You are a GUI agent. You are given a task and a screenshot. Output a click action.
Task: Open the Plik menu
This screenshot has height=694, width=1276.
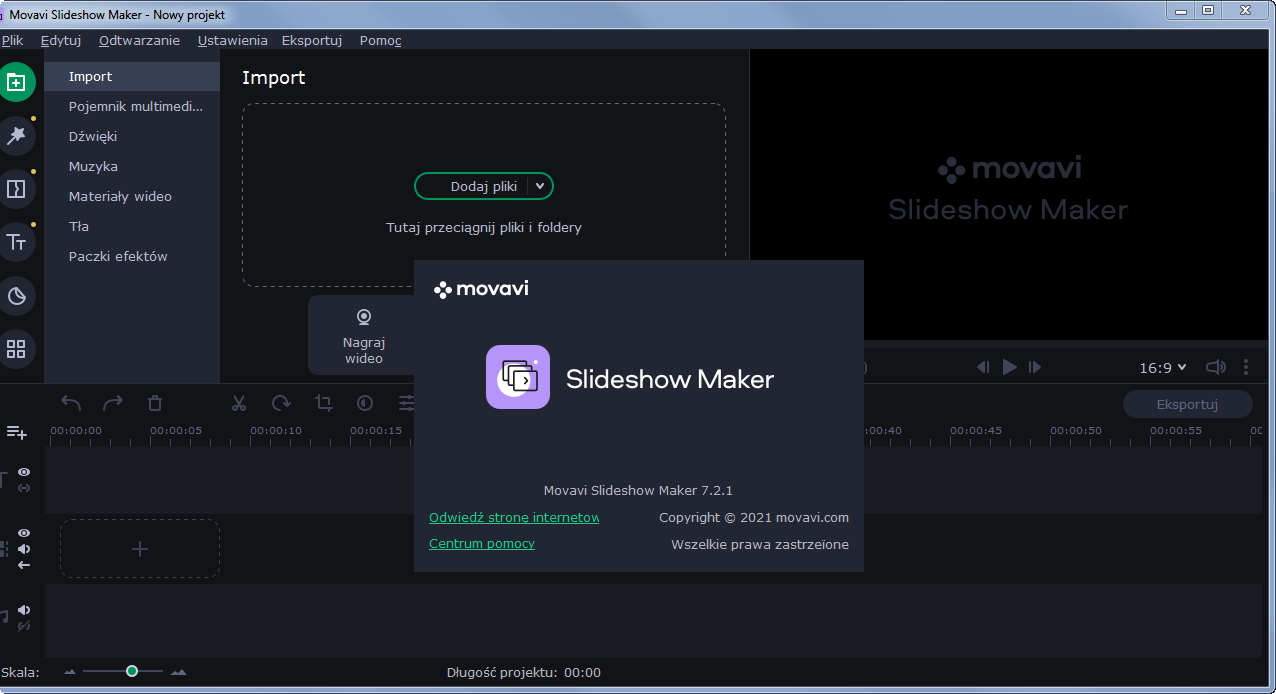pos(12,40)
